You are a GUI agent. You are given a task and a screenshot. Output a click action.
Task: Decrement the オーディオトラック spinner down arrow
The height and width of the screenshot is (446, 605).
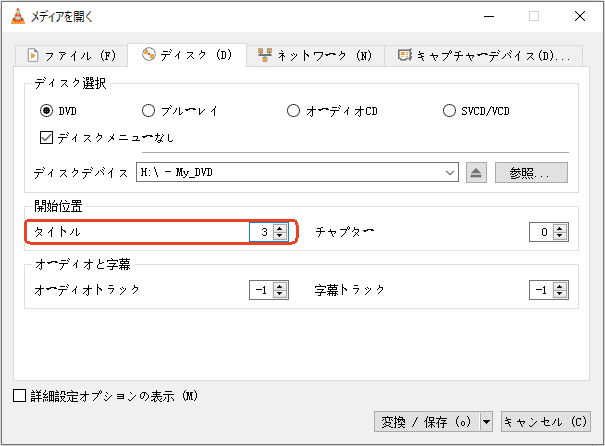(280, 294)
